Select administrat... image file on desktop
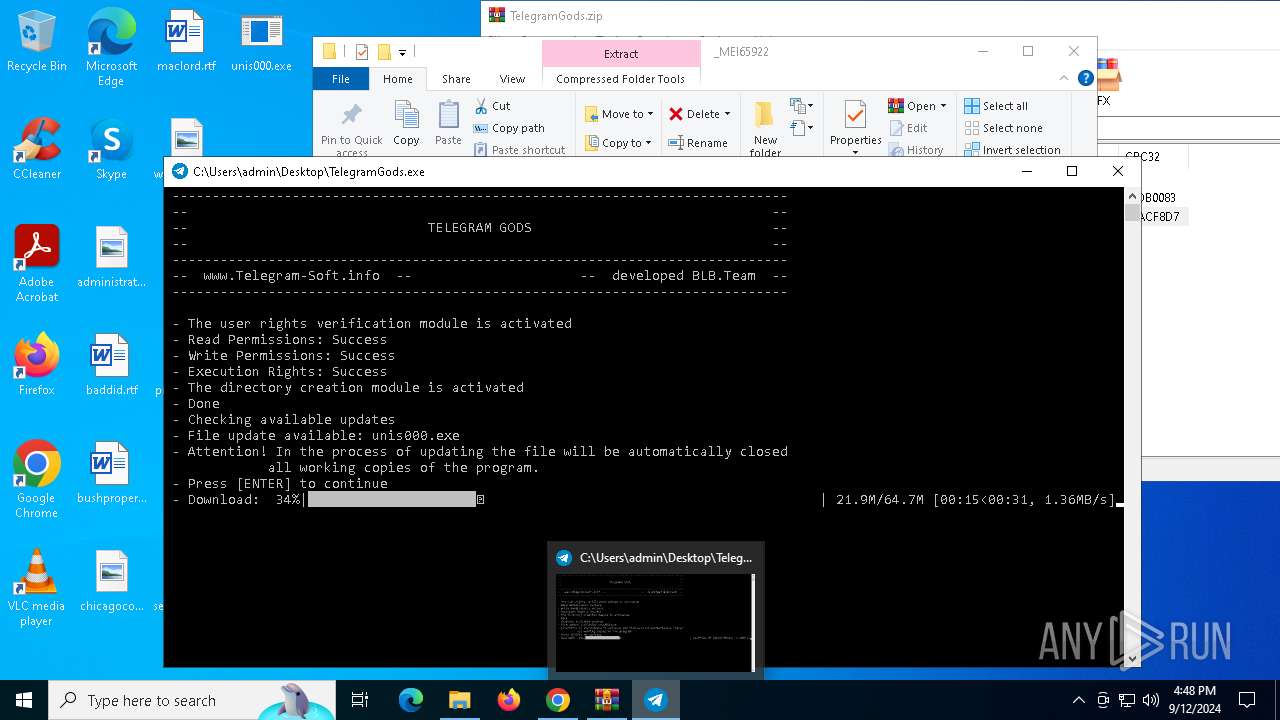The height and width of the screenshot is (720, 1280). (x=111, y=257)
